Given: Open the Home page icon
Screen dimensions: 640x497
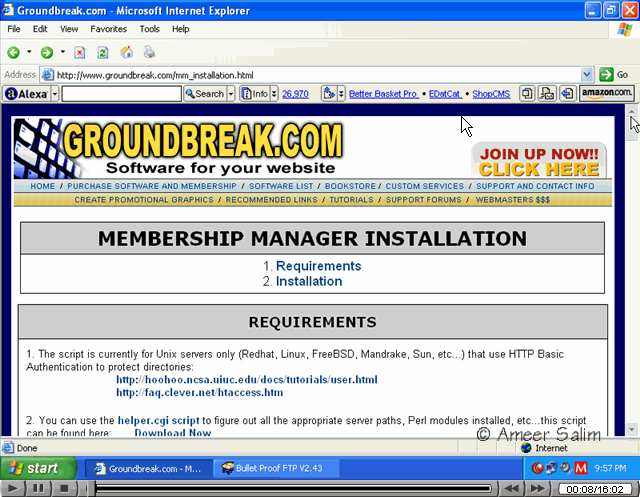Looking at the screenshot, I should tap(127, 52).
